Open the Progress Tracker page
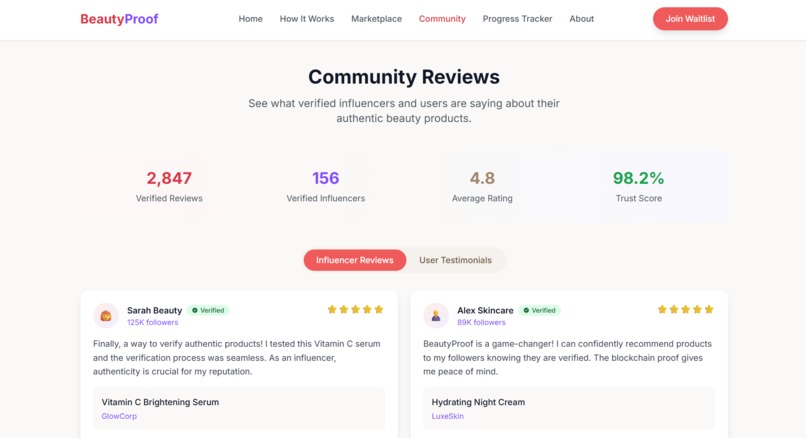Screen dimensions: 806x438 (517, 19)
